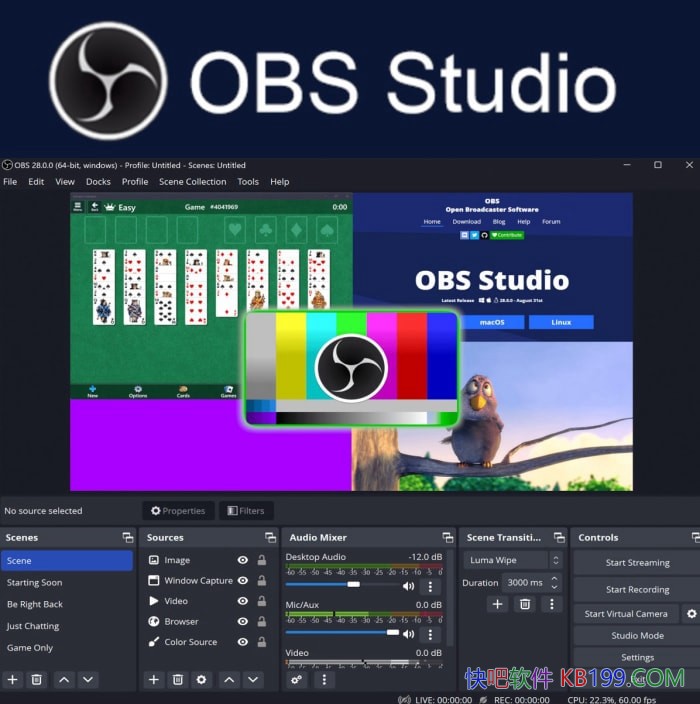Click Start Recording
The height and width of the screenshot is (704, 700).
coord(637,589)
